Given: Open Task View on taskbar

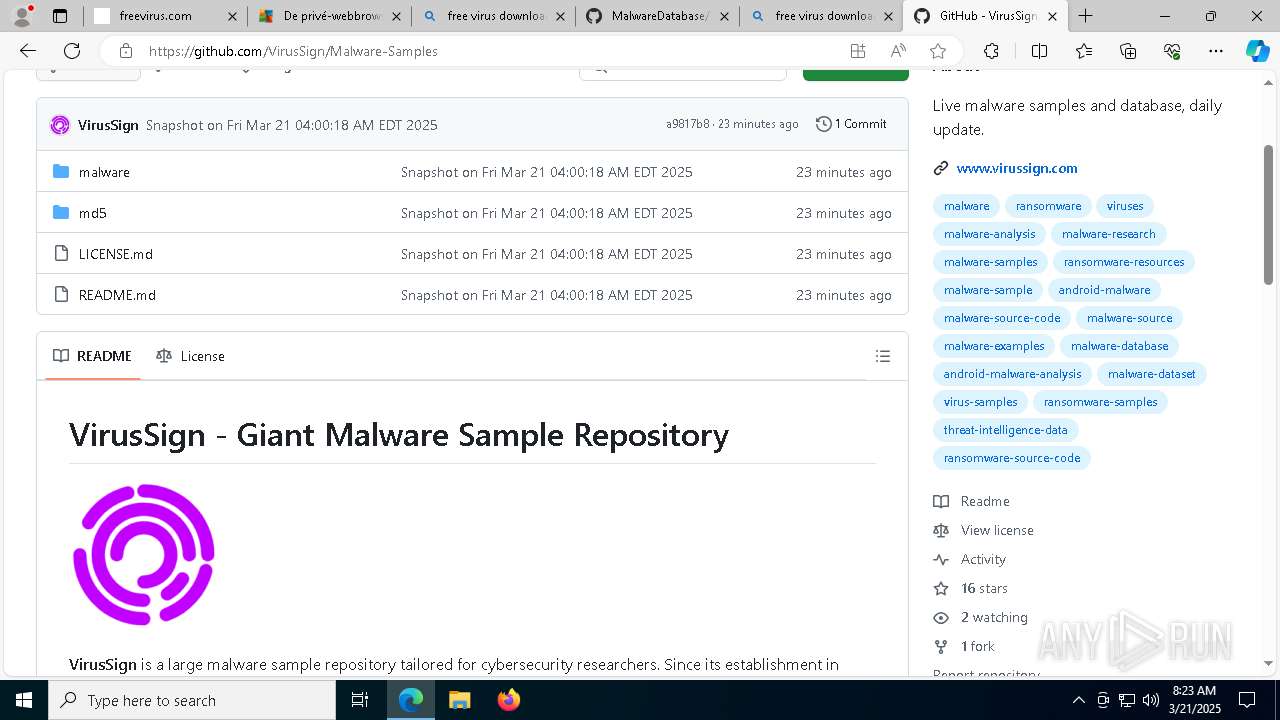Looking at the screenshot, I should 360,700.
